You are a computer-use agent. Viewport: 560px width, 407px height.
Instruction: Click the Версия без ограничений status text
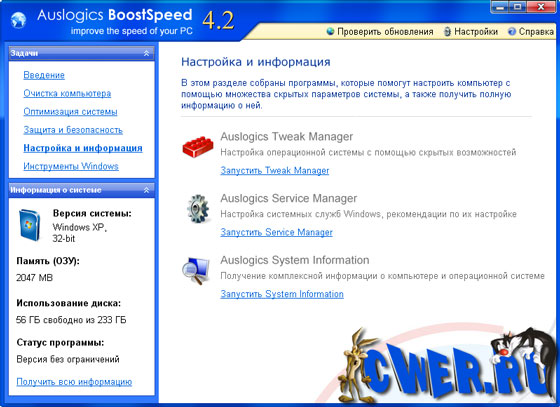point(68,359)
